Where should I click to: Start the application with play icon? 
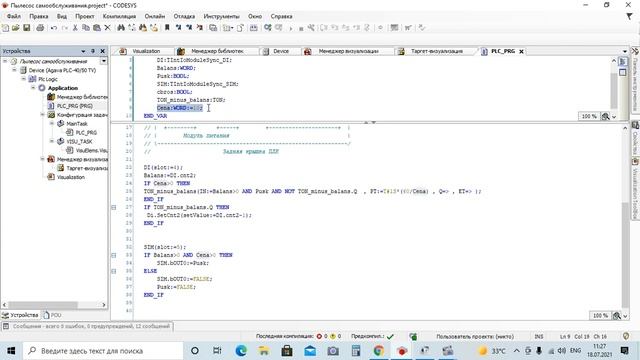tap(291, 28)
